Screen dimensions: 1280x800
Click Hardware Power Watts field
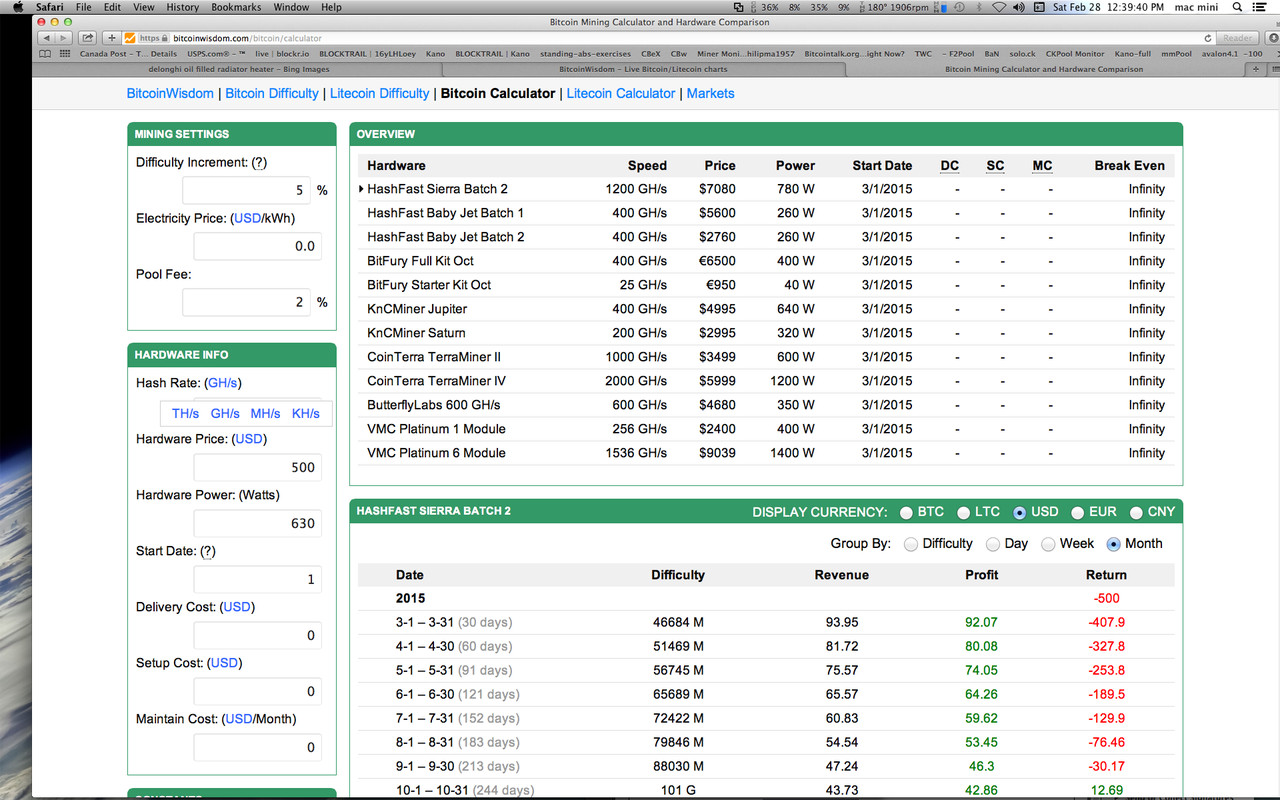[257, 523]
